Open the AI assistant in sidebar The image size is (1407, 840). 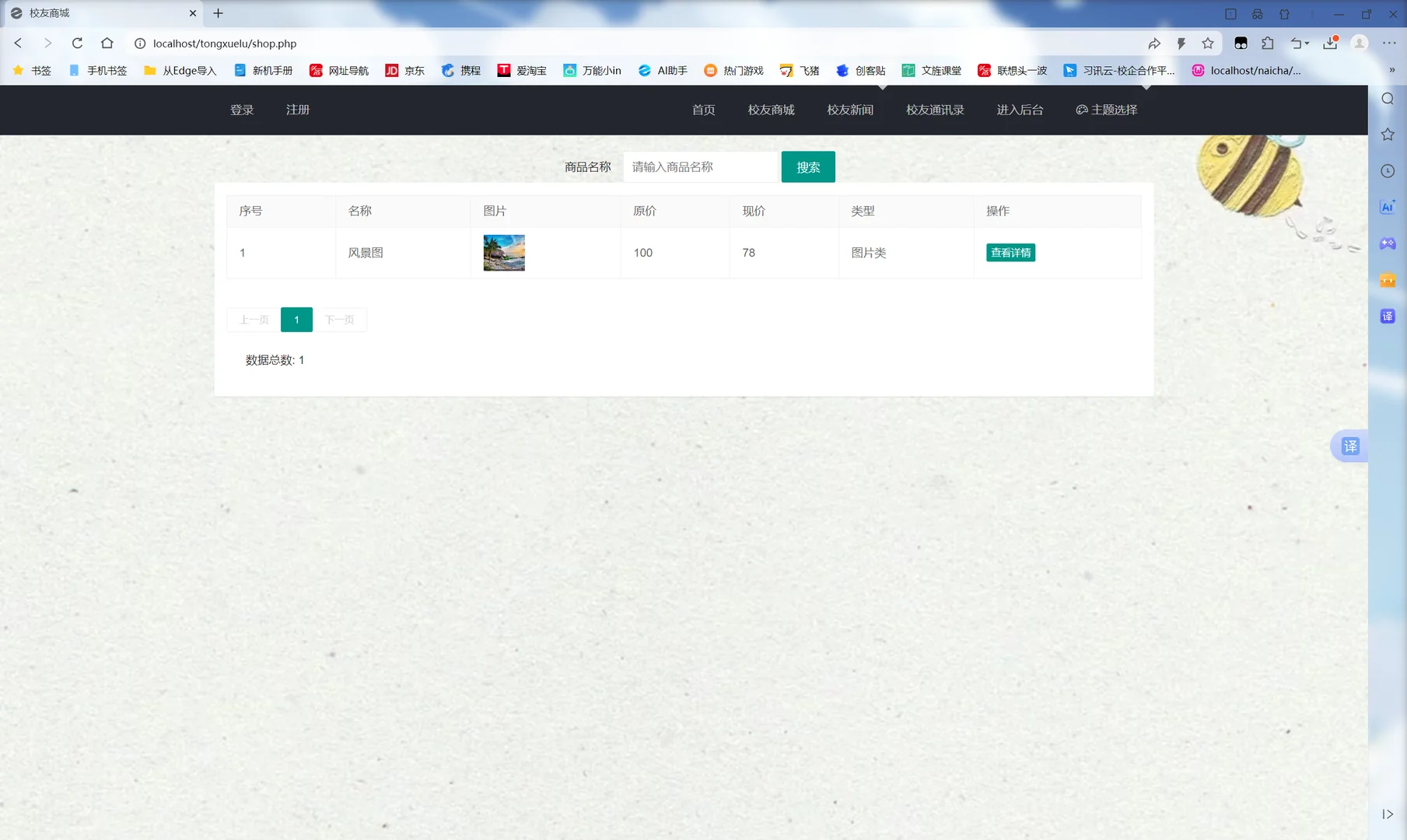[x=1387, y=207]
